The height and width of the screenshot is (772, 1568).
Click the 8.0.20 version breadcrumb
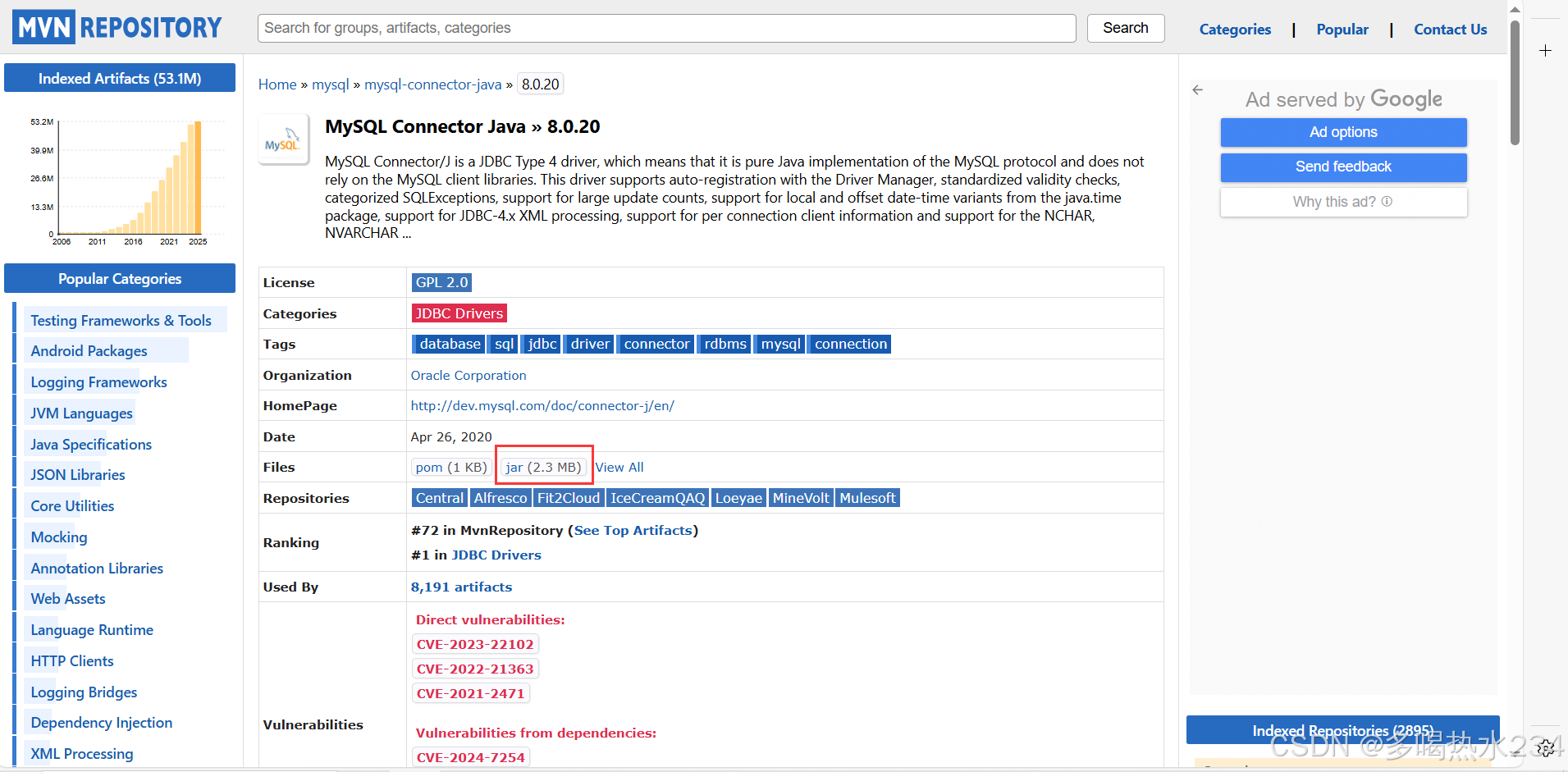point(541,85)
